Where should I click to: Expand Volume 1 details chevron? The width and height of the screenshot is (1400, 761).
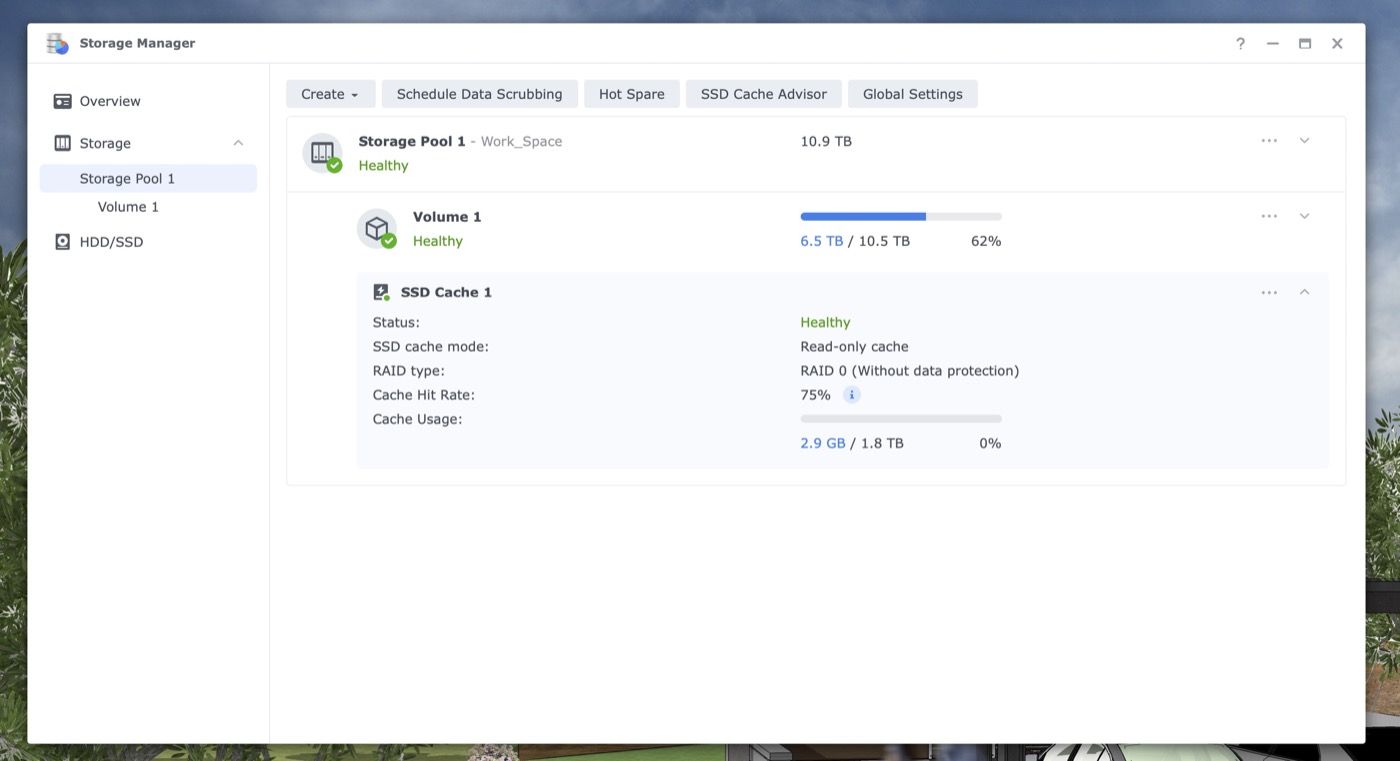[x=1304, y=217]
